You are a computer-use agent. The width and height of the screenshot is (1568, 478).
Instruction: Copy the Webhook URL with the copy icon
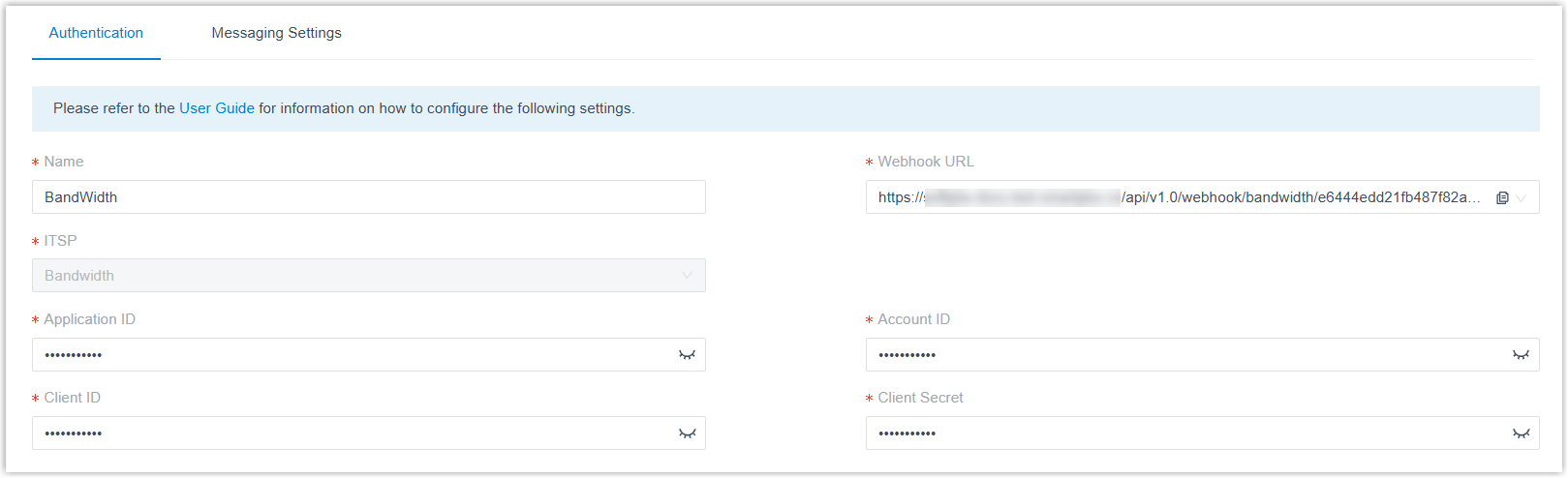click(x=1502, y=197)
